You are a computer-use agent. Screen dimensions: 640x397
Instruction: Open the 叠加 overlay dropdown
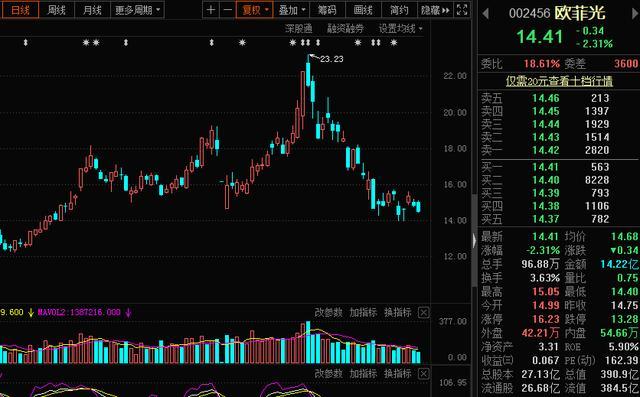point(291,10)
